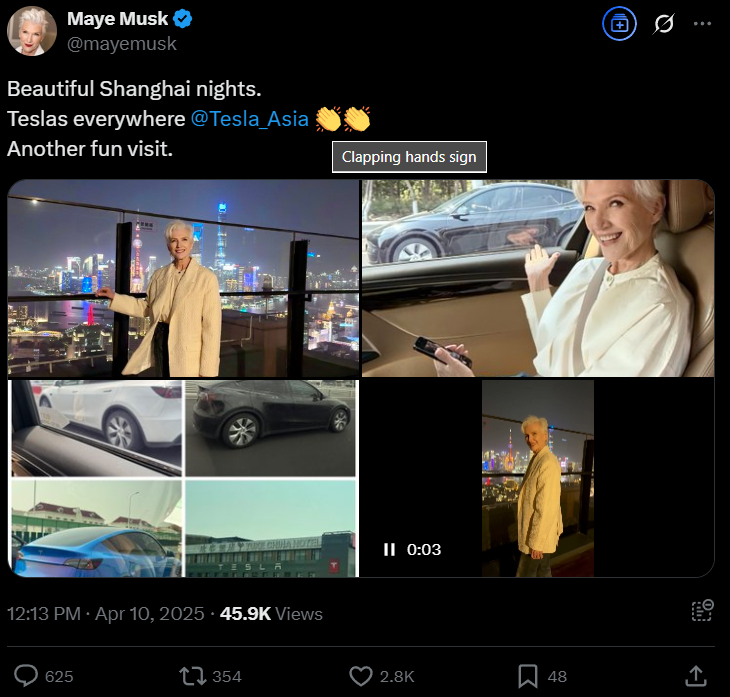Click the Maye Musk display name

click(x=117, y=19)
